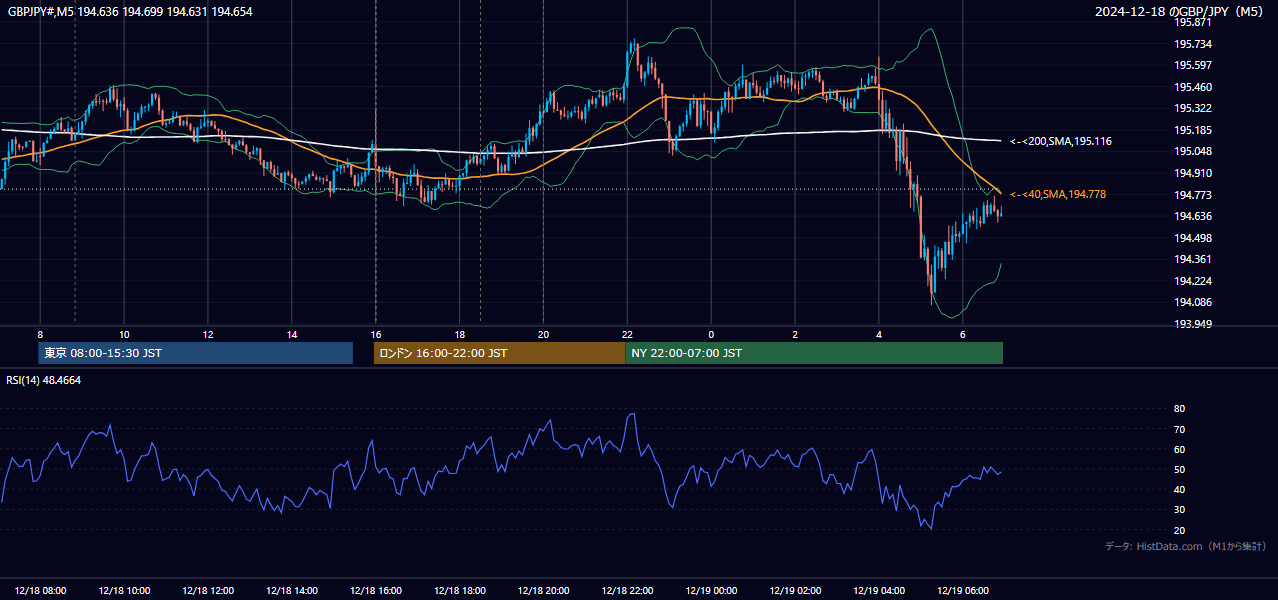Click the RSI axis 60 level
1278x600 pixels.
click(1180, 449)
